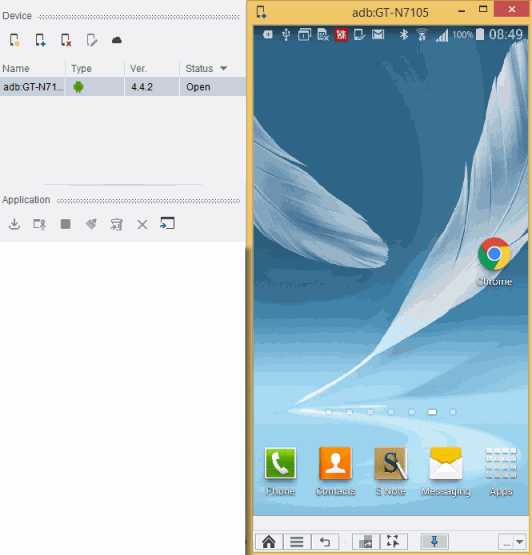Open the Apps drawer grid
532x555 pixels.
pos(501,472)
